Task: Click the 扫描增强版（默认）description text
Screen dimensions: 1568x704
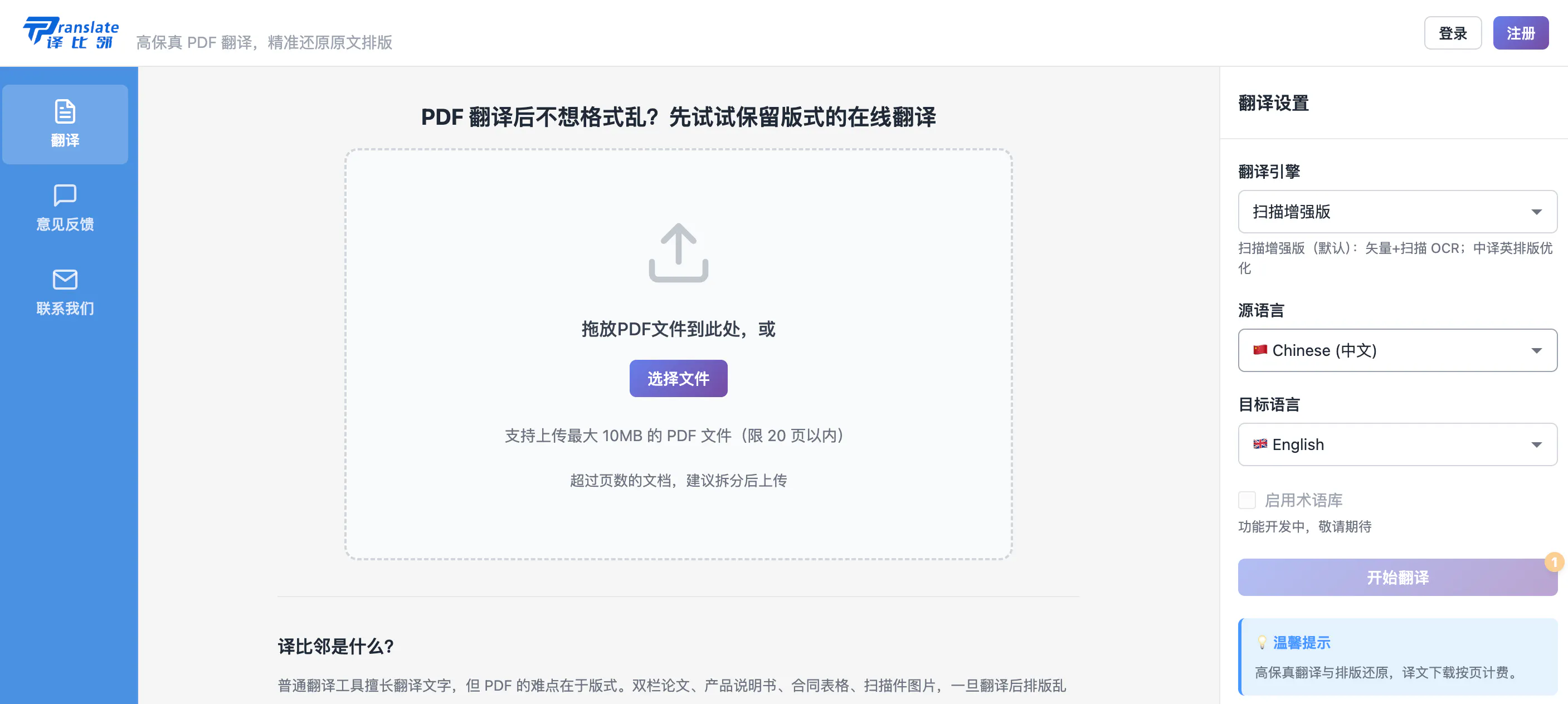Action: [1395, 258]
